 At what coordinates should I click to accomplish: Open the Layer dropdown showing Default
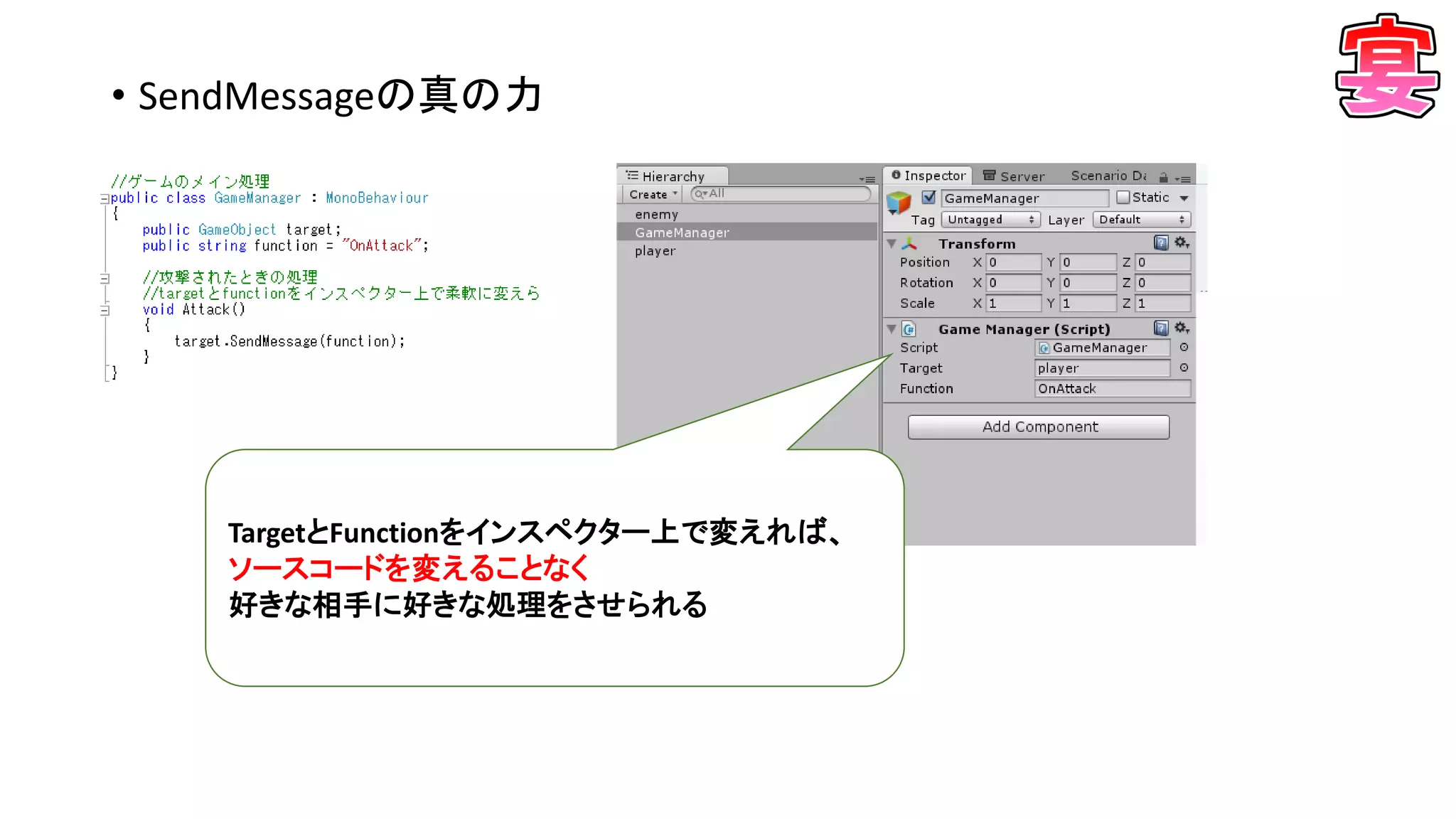click(1142, 220)
